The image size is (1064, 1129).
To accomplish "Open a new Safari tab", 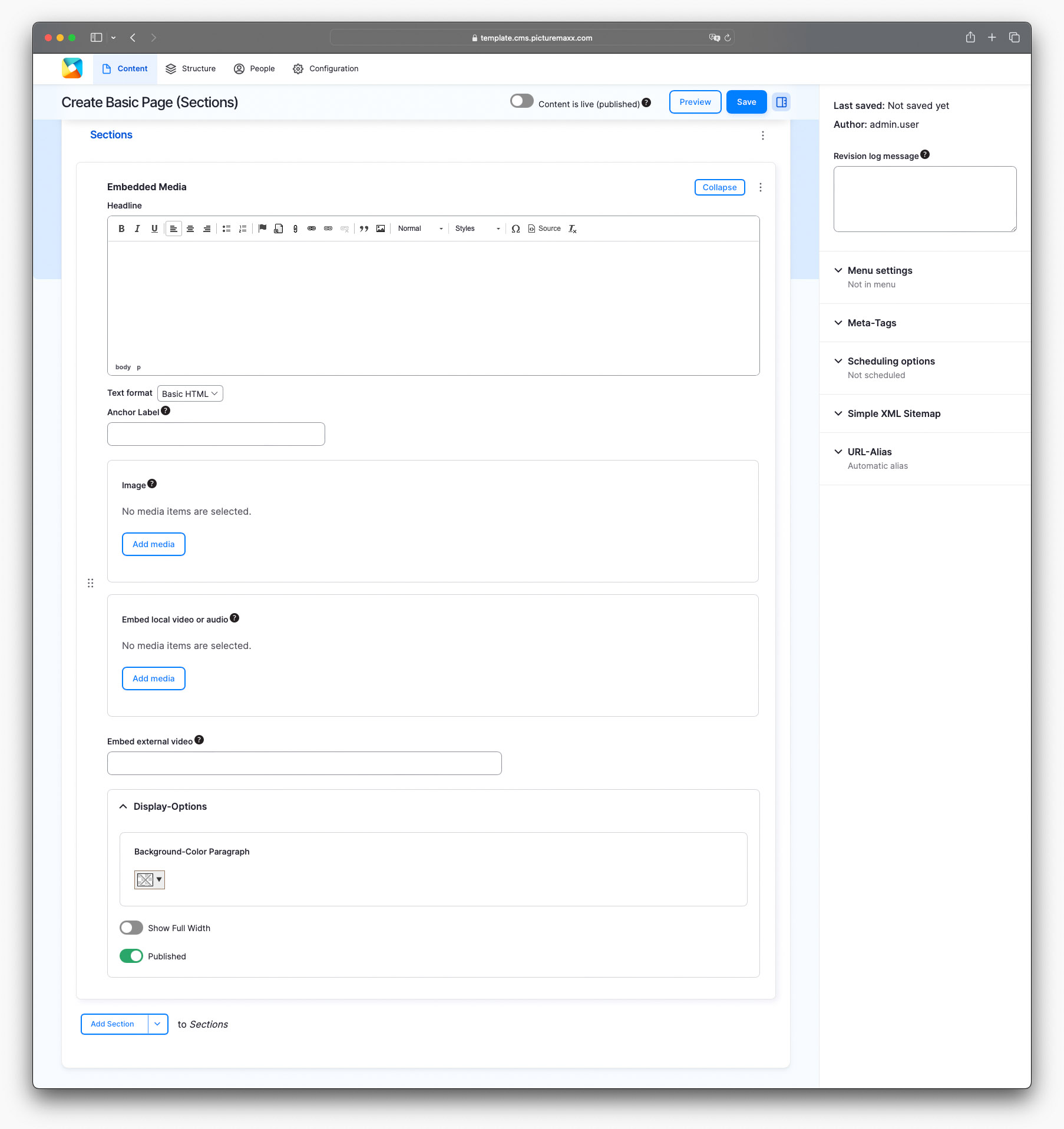I will click(x=992, y=38).
